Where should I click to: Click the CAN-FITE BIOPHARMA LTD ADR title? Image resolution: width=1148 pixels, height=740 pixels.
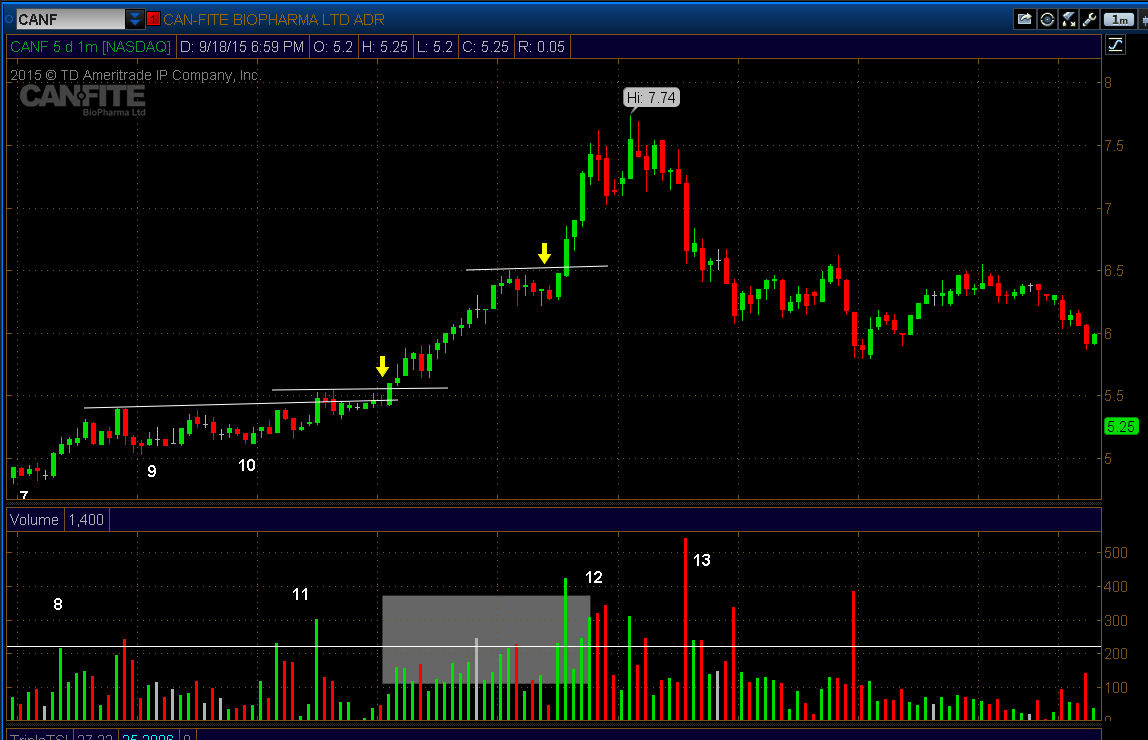[274, 20]
